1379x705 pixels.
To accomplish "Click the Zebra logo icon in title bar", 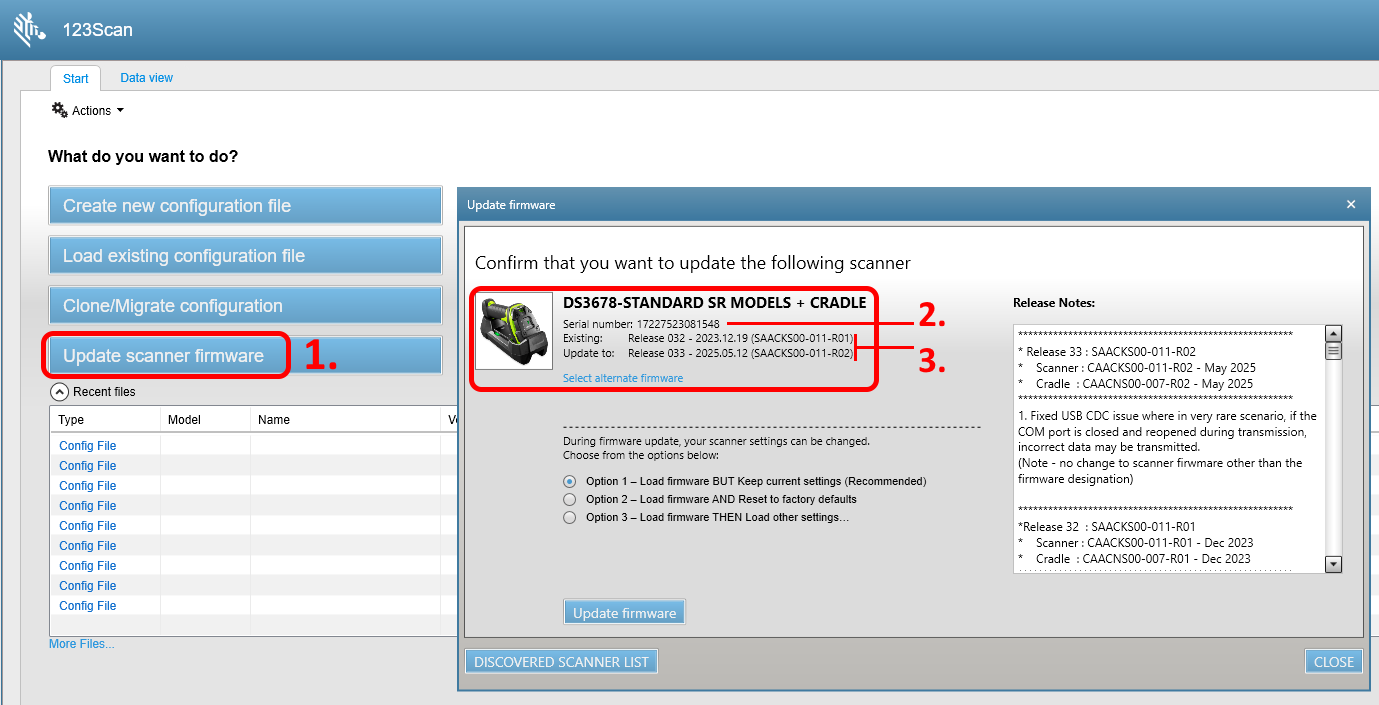I will [x=30, y=30].
